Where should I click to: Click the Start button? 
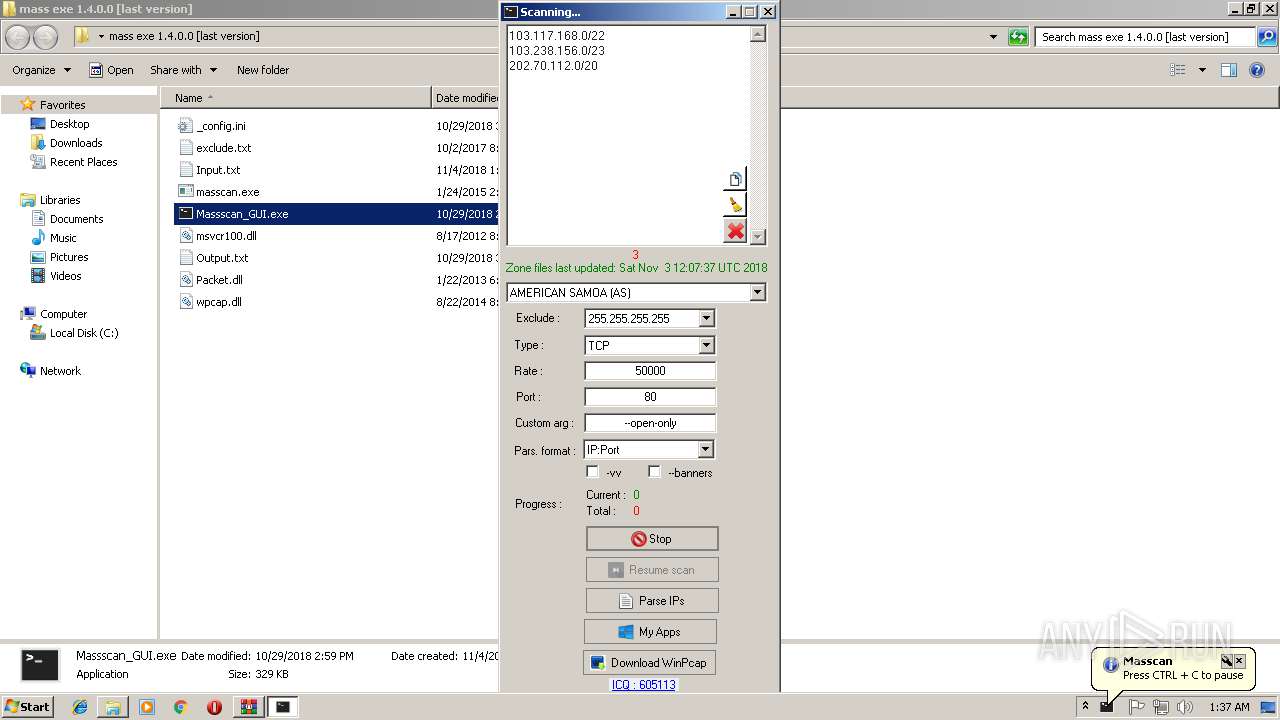[x=28, y=707]
